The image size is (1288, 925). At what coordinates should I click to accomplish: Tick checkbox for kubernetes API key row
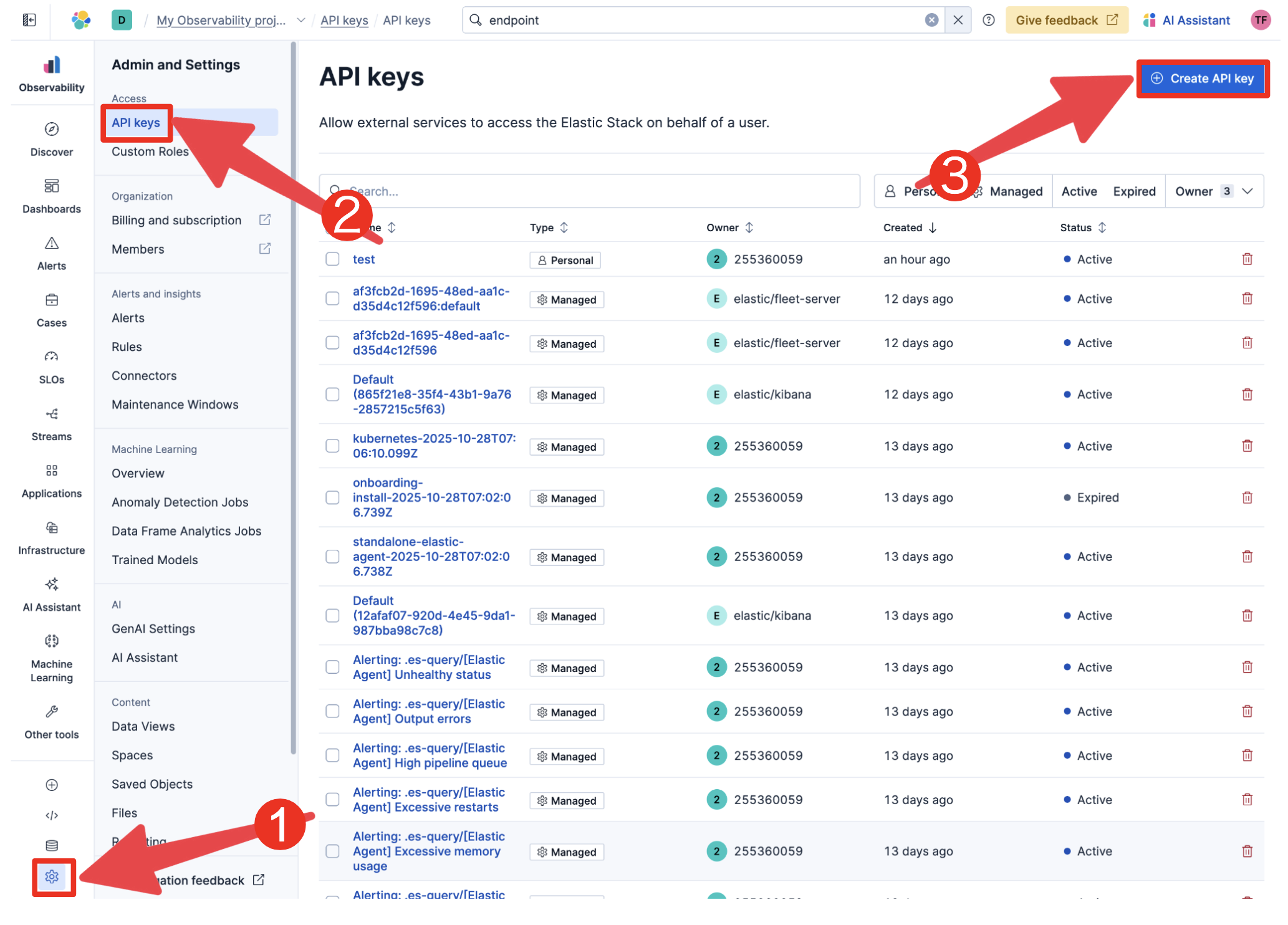coord(332,446)
